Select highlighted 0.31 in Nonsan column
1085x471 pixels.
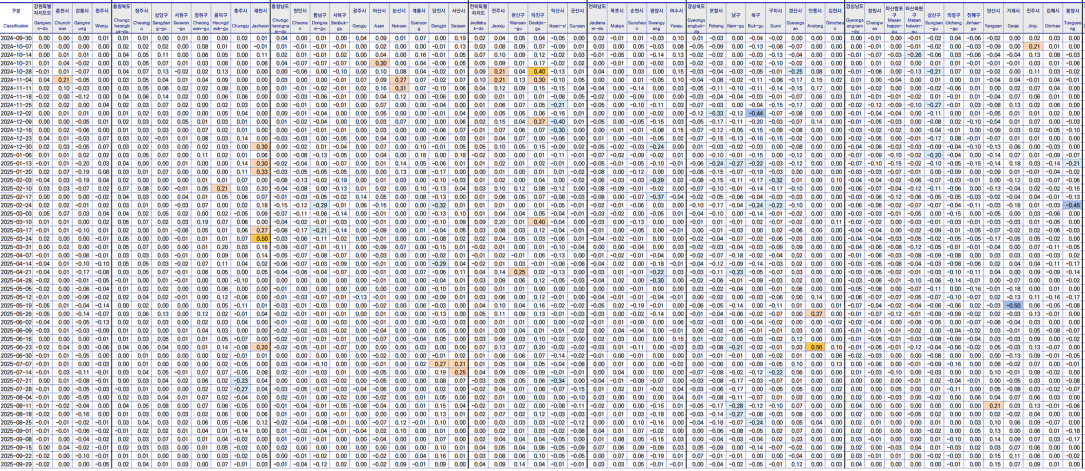399,88
